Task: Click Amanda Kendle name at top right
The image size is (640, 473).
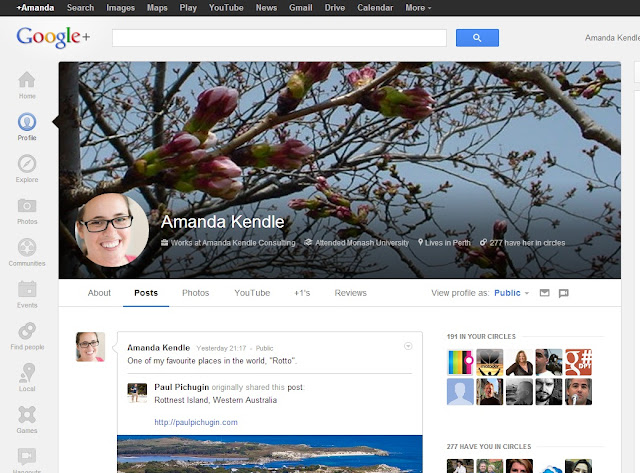Action: 612,38
